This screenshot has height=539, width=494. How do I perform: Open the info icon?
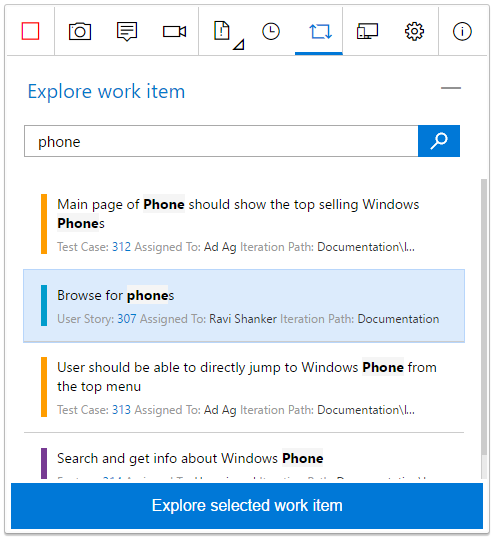(x=462, y=31)
